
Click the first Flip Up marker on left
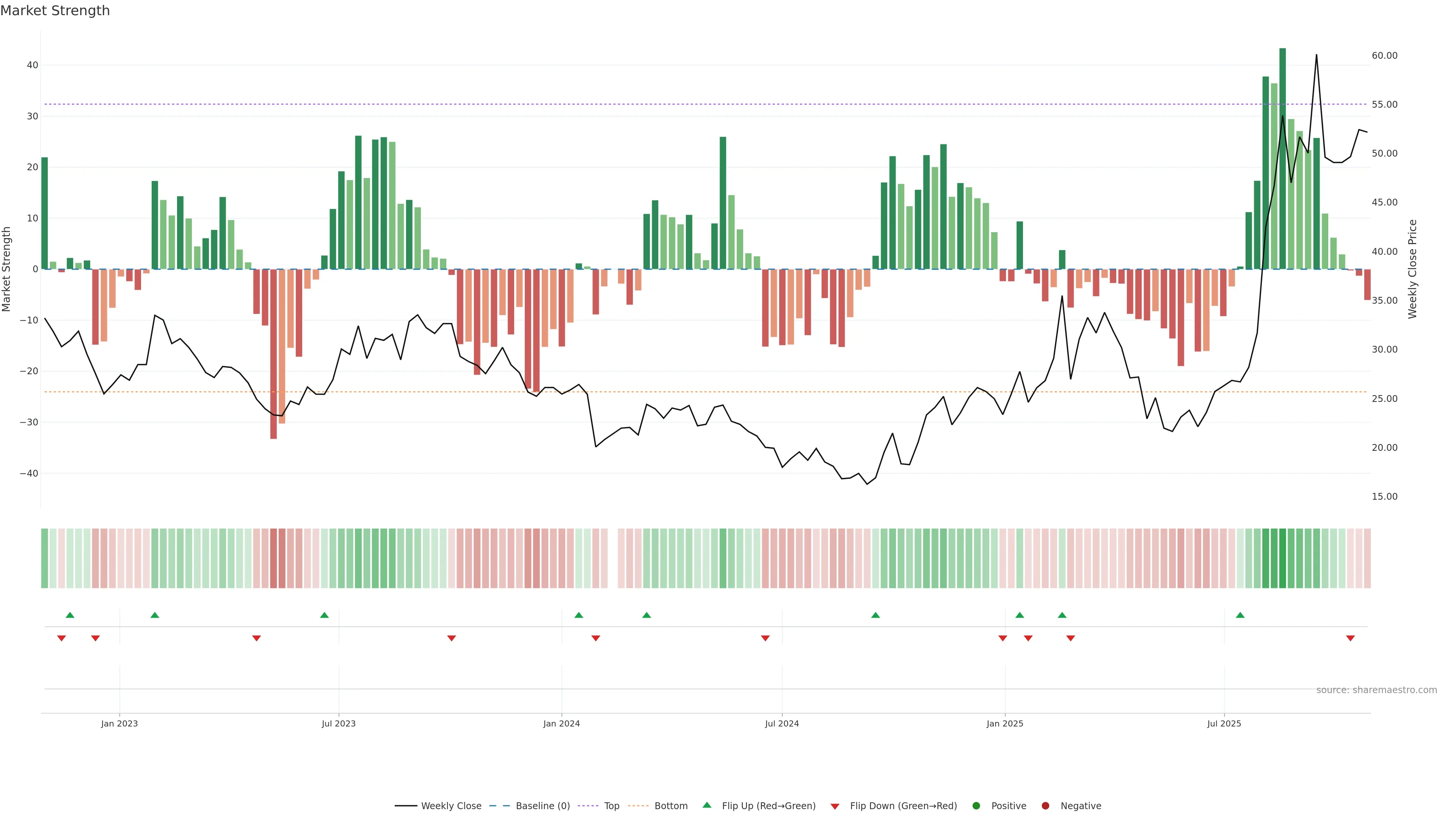(70, 615)
